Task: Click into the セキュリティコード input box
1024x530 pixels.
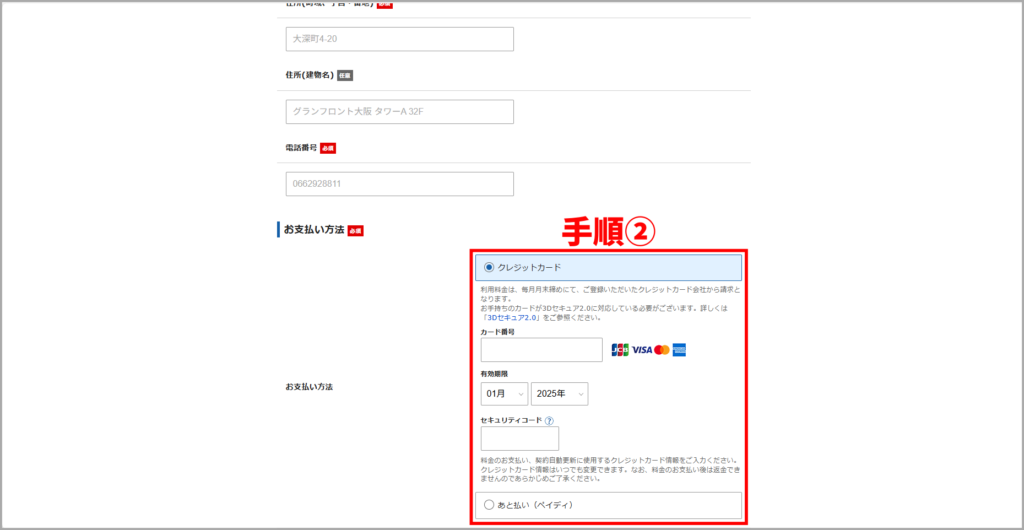Action: tap(519, 439)
